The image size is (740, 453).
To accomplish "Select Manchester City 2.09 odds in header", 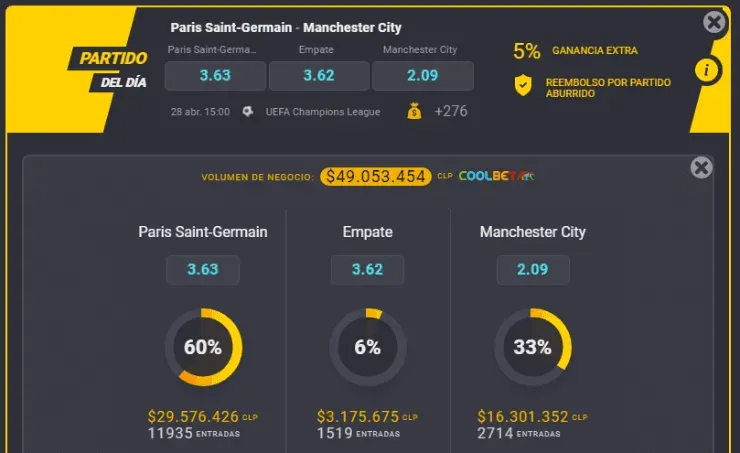I will click(423, 76).
